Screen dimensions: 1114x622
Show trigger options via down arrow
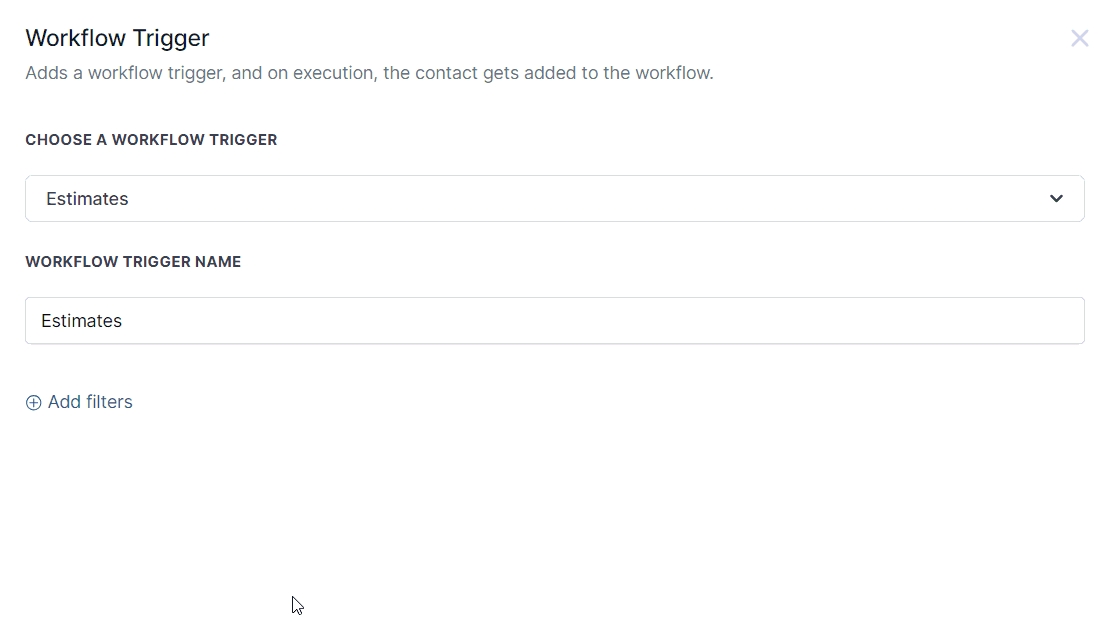[1056, 199]
